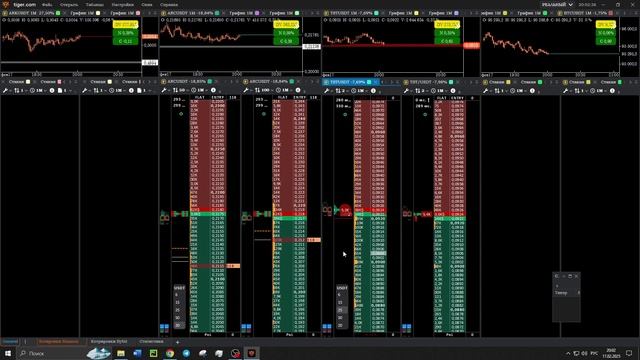Click info icon in leftmost Стакан panel
640x360 pixels.
(x=52, y=90)
